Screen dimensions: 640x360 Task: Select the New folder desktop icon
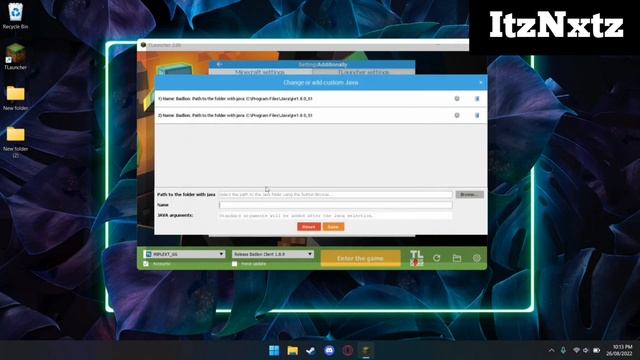(16, 98)
